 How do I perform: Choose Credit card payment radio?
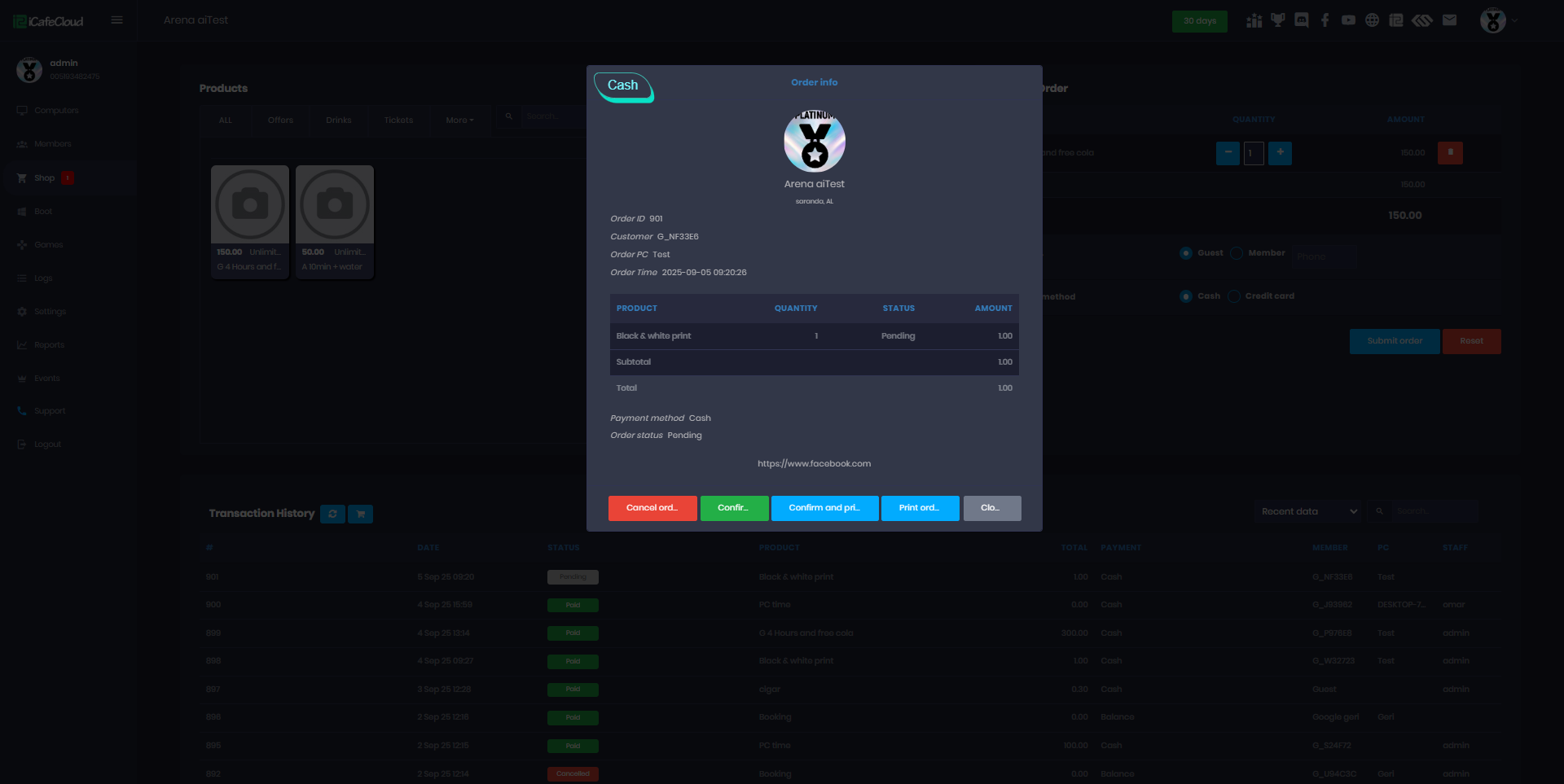(x=1234, y=296)
